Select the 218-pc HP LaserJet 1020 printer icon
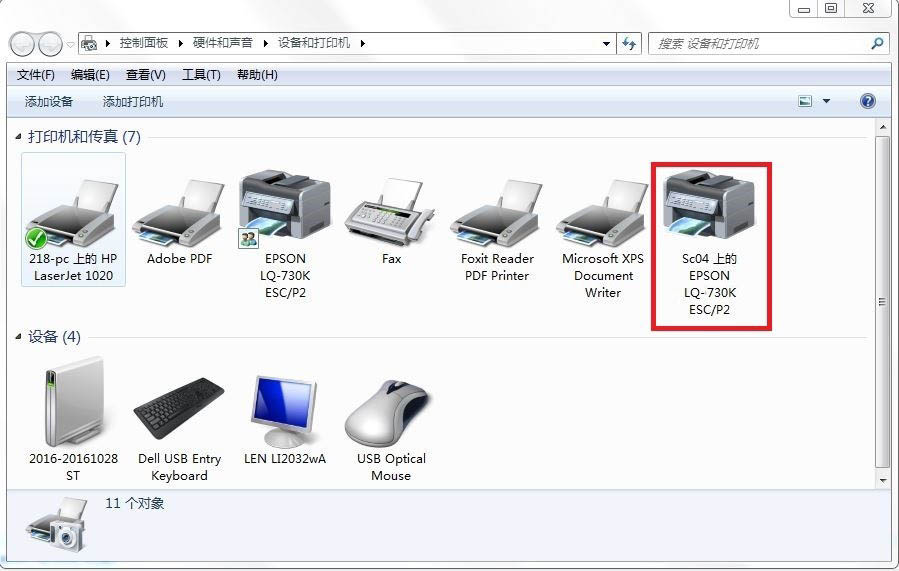The height and width of the screenshot is (571, 899). point(73,214)
